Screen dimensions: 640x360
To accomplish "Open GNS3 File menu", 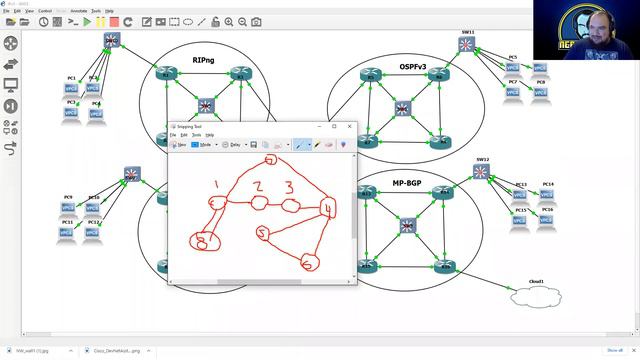I will 6,11.
